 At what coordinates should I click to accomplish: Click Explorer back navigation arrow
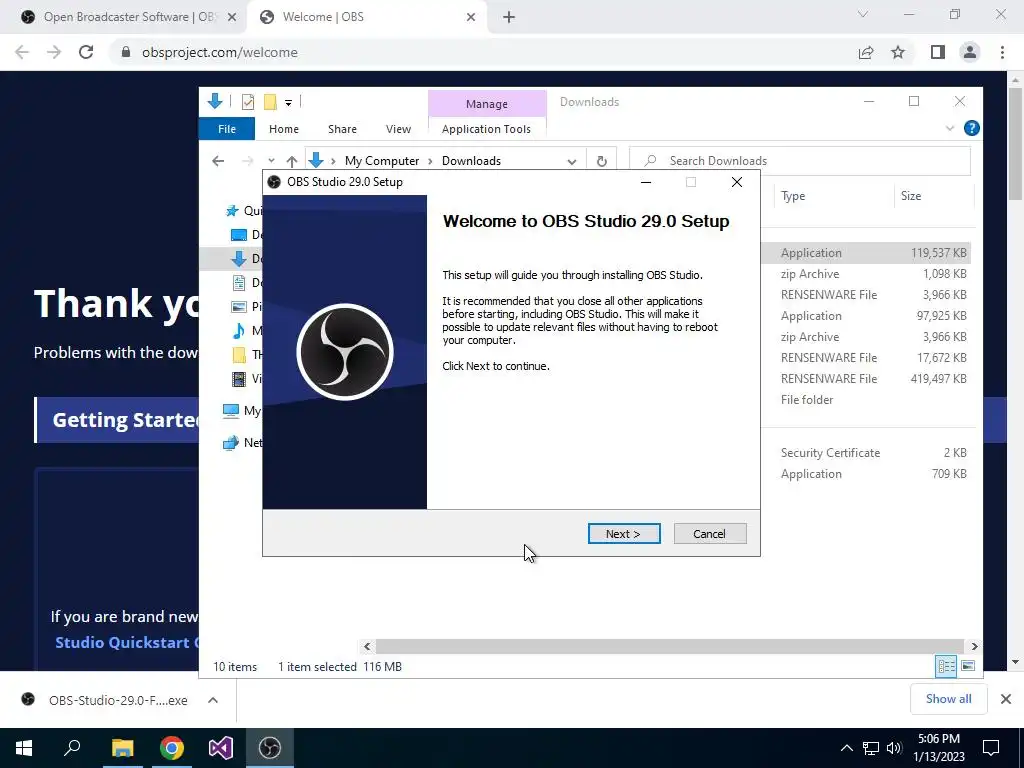218,161
